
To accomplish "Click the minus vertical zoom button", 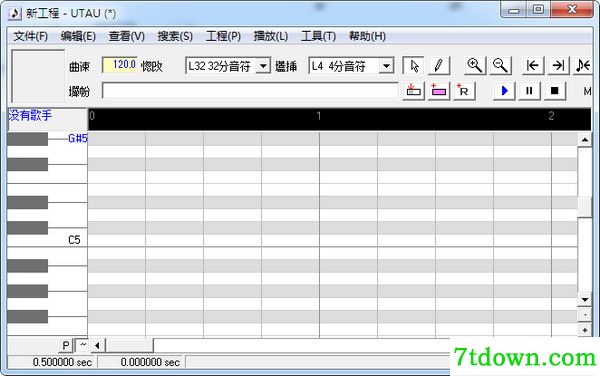I will point(585,315).
